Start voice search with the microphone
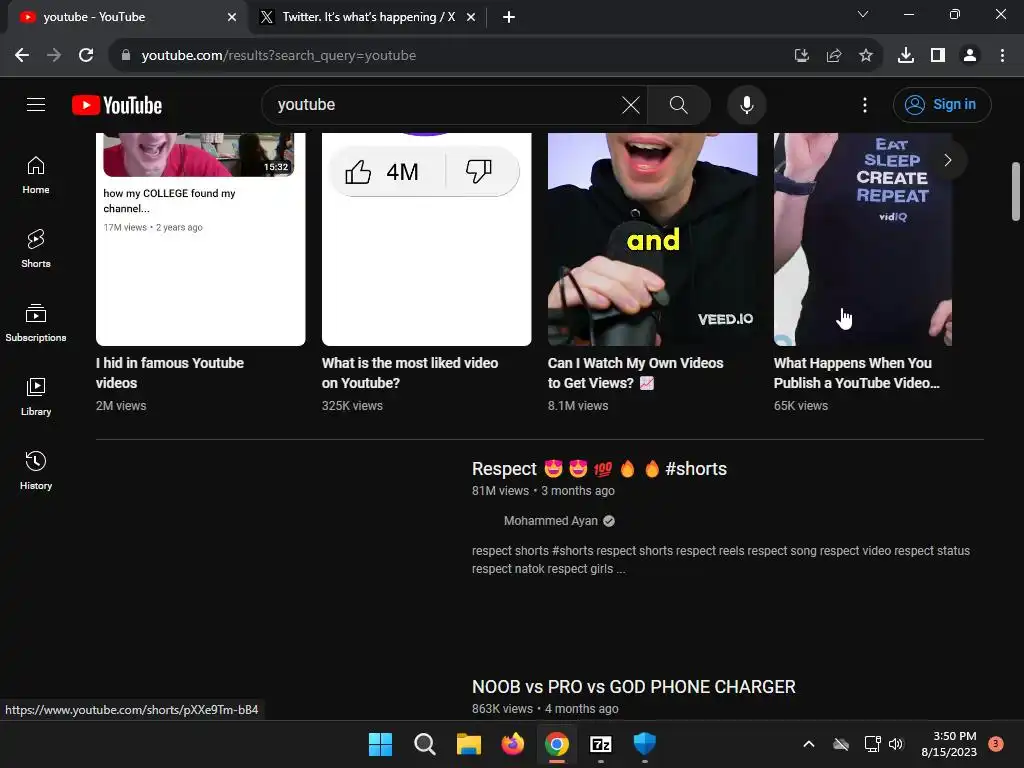Image resolution: width=1024 pixels, height=768 pixels. click(746, 104)
